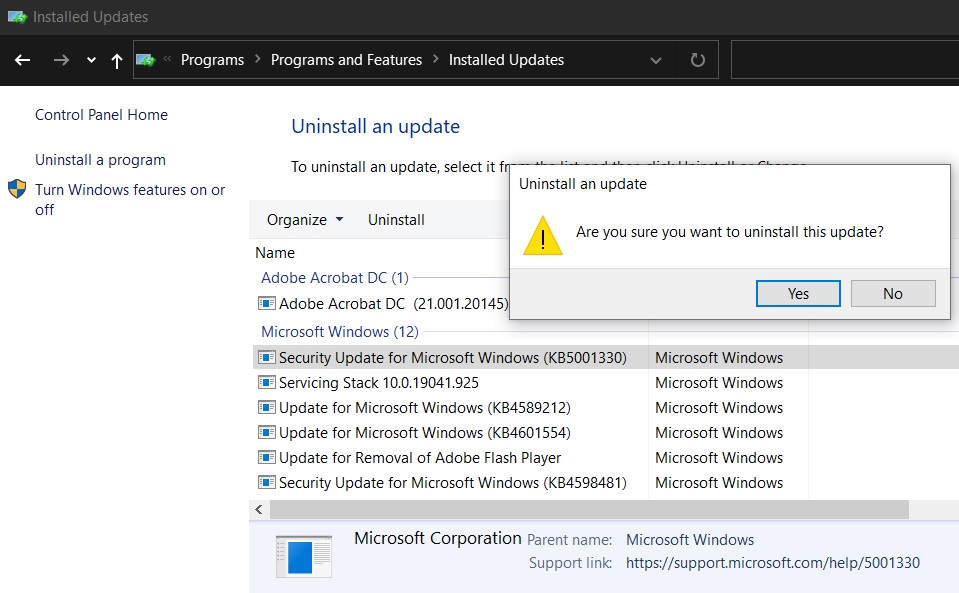
Task: Refresh the Installed Updates list
Action: (697, 60)
